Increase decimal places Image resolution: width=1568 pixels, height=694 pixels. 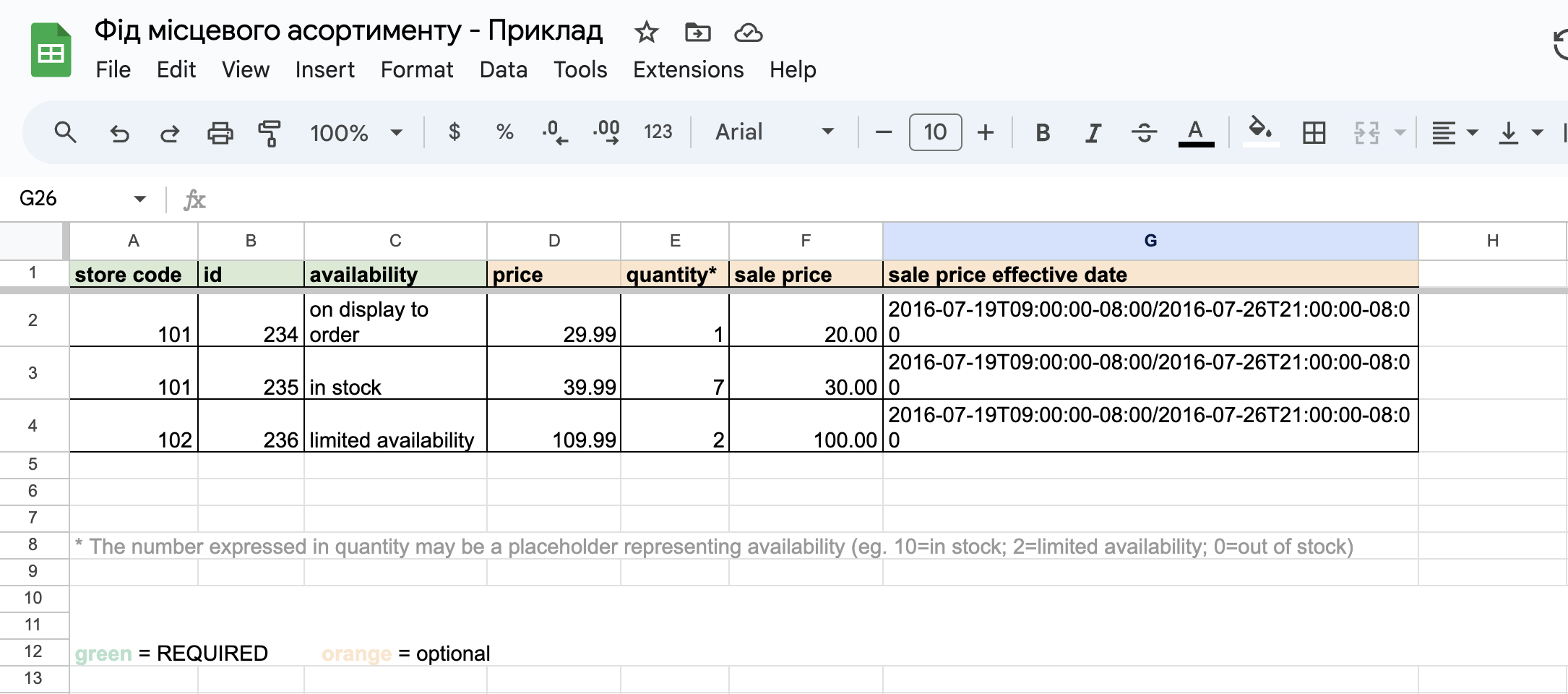coord(606,132)
